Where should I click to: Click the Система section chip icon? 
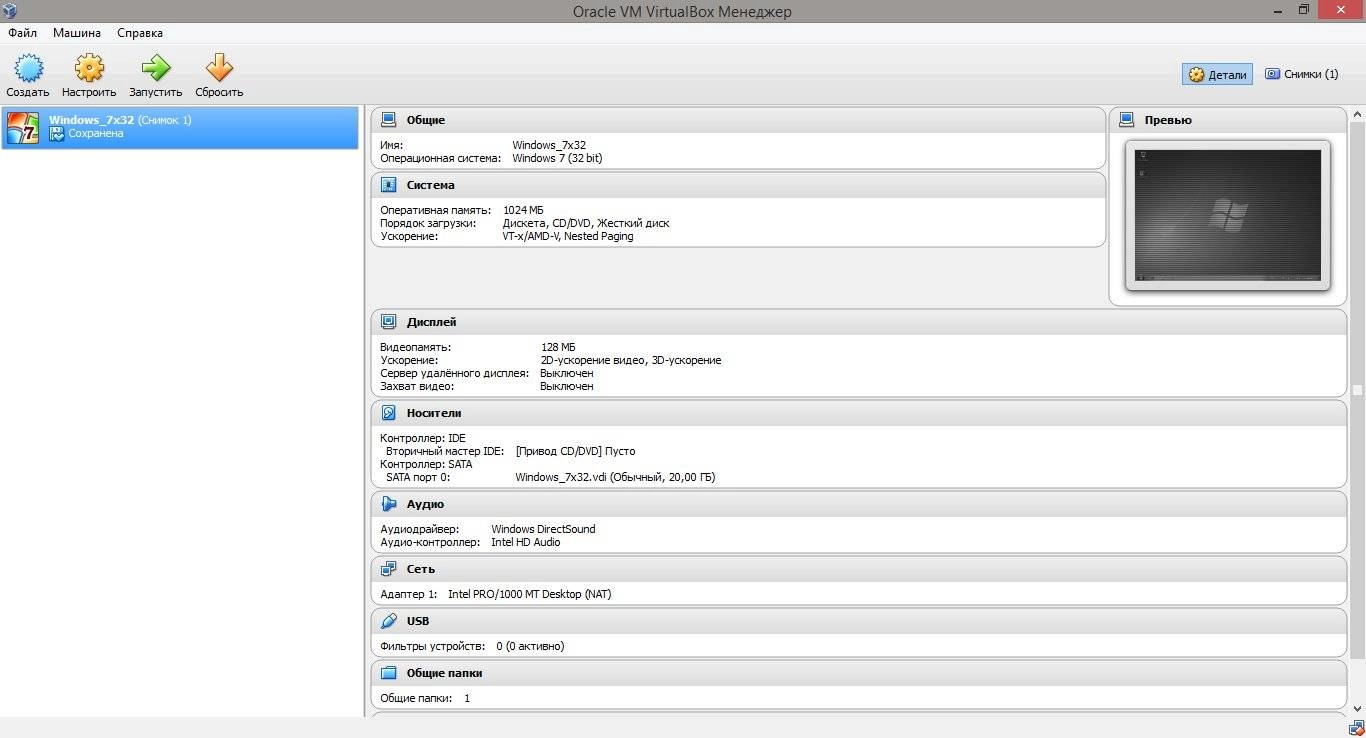(389, 185)
